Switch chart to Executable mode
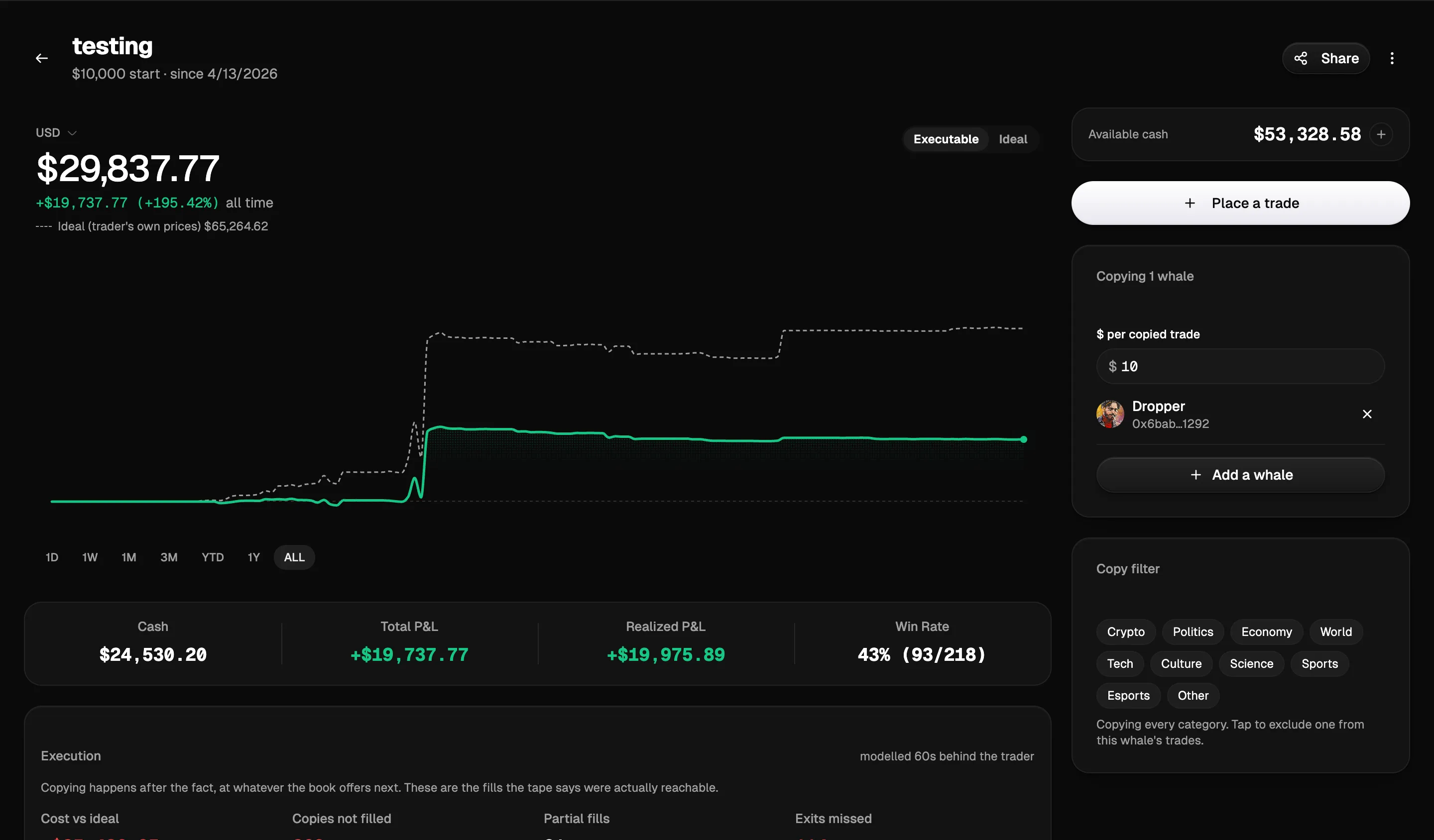This screenshot has width=1434, height=840. (946, 139)
